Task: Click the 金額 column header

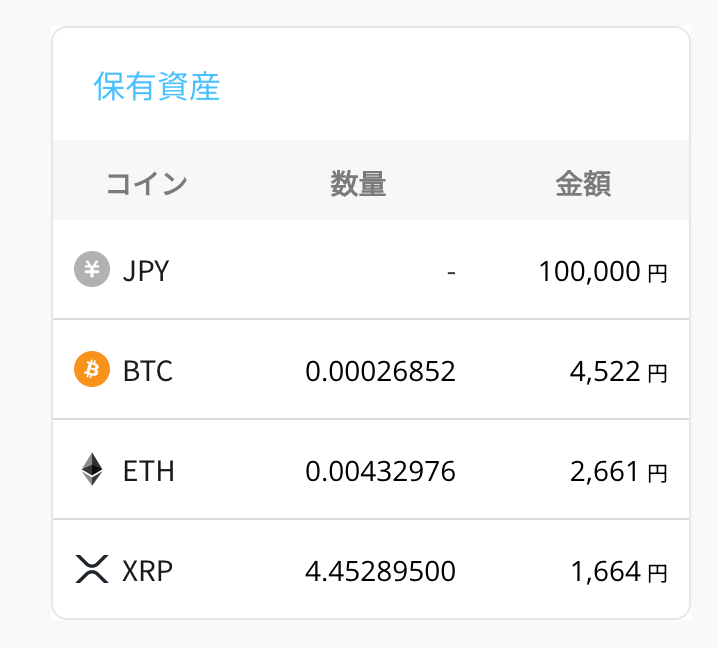Action: 583,184
